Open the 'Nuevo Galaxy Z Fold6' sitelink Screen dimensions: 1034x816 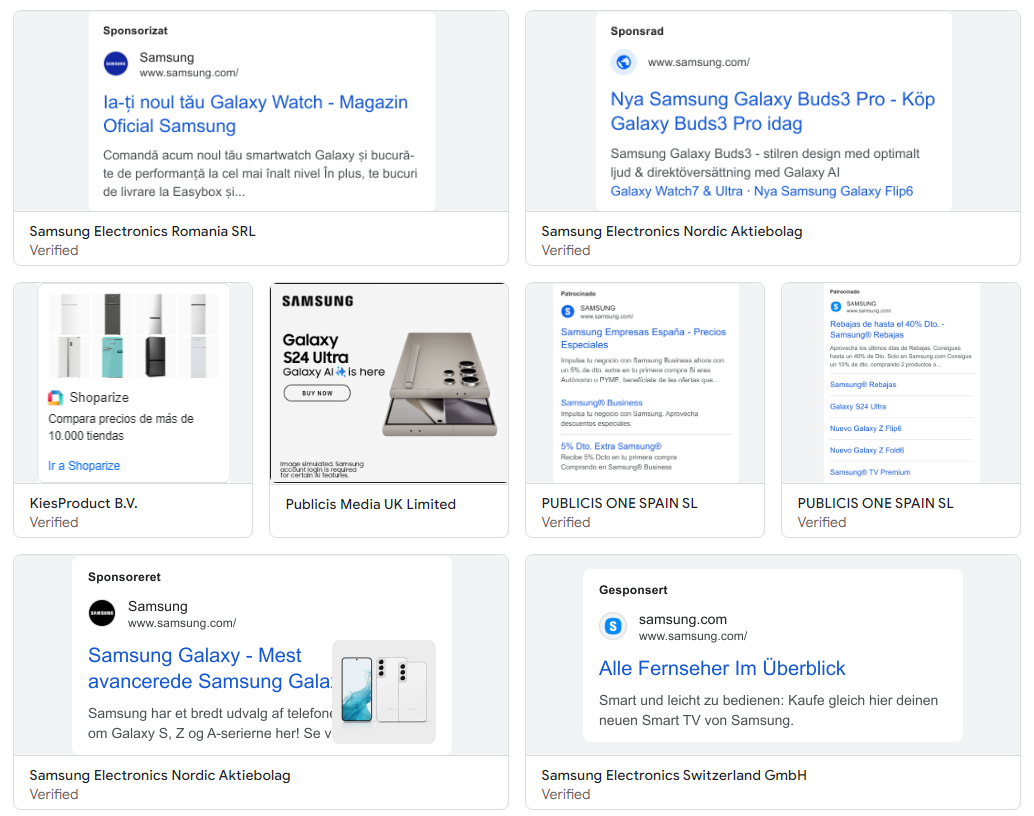(x=867, y=450)
